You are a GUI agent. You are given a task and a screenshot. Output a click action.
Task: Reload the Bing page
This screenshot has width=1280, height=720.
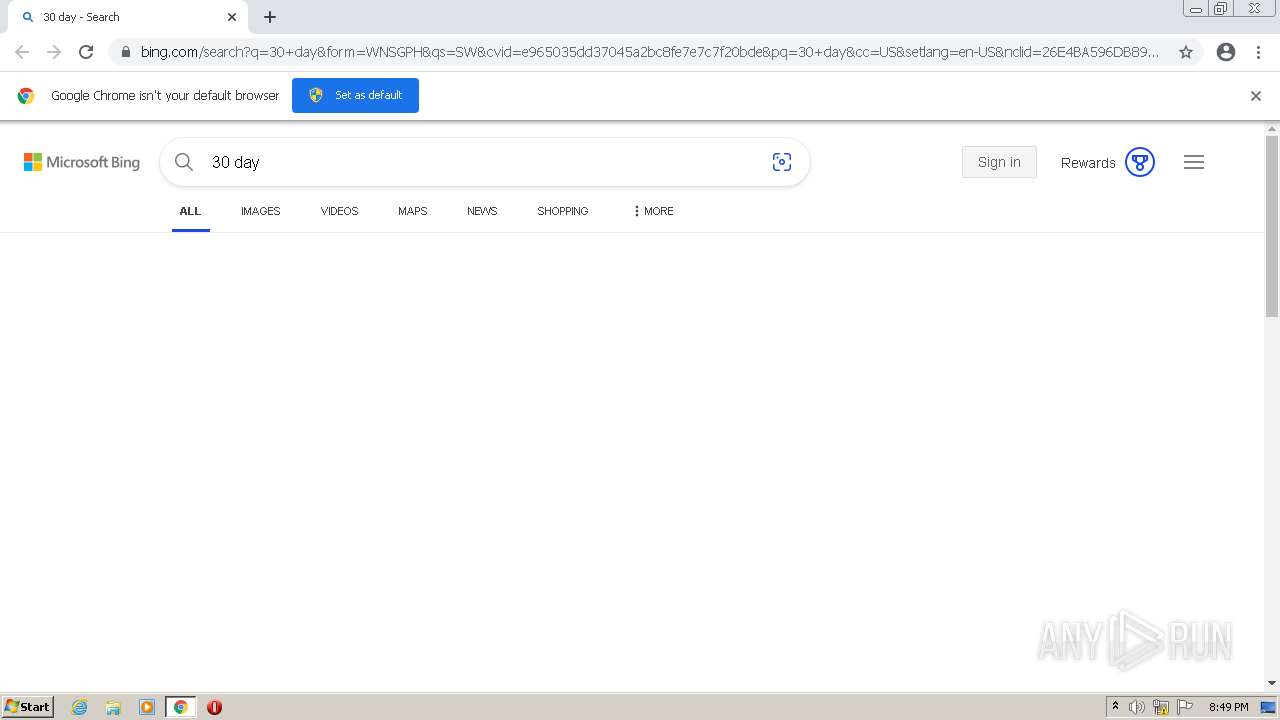86,52
